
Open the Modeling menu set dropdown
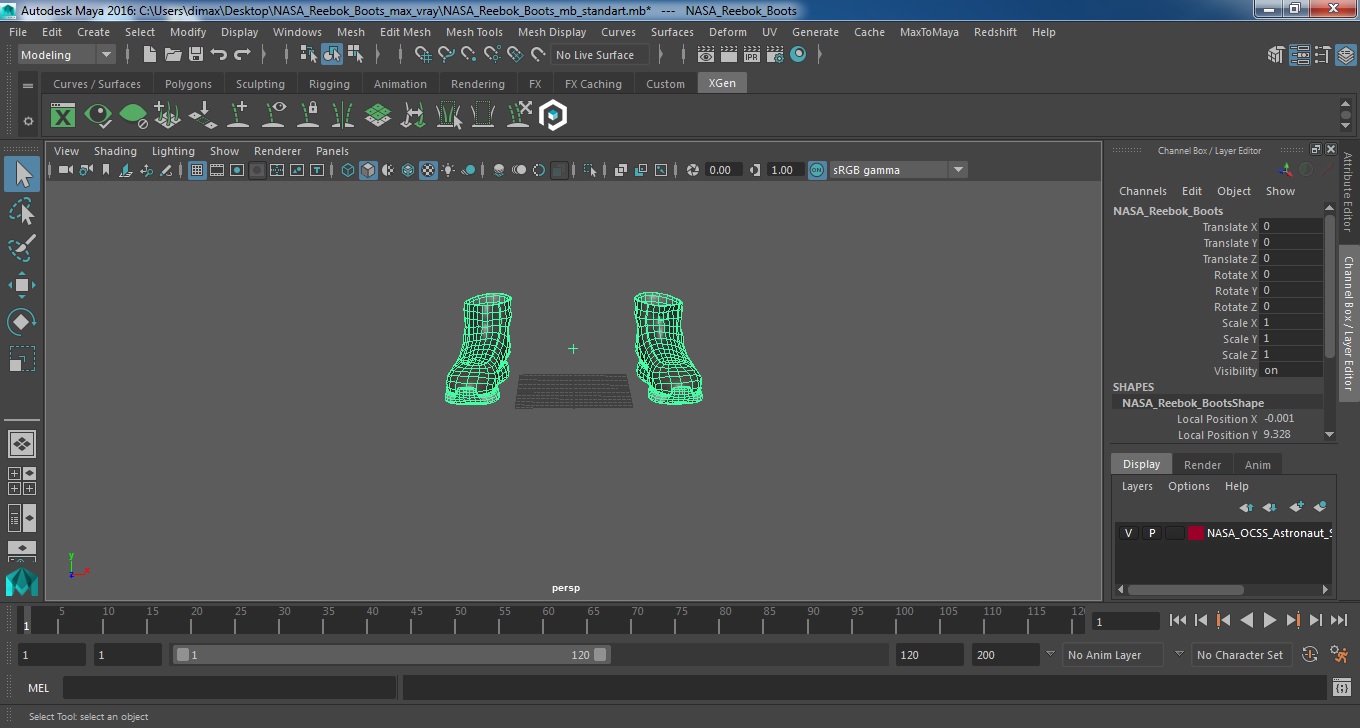[66, 55]
